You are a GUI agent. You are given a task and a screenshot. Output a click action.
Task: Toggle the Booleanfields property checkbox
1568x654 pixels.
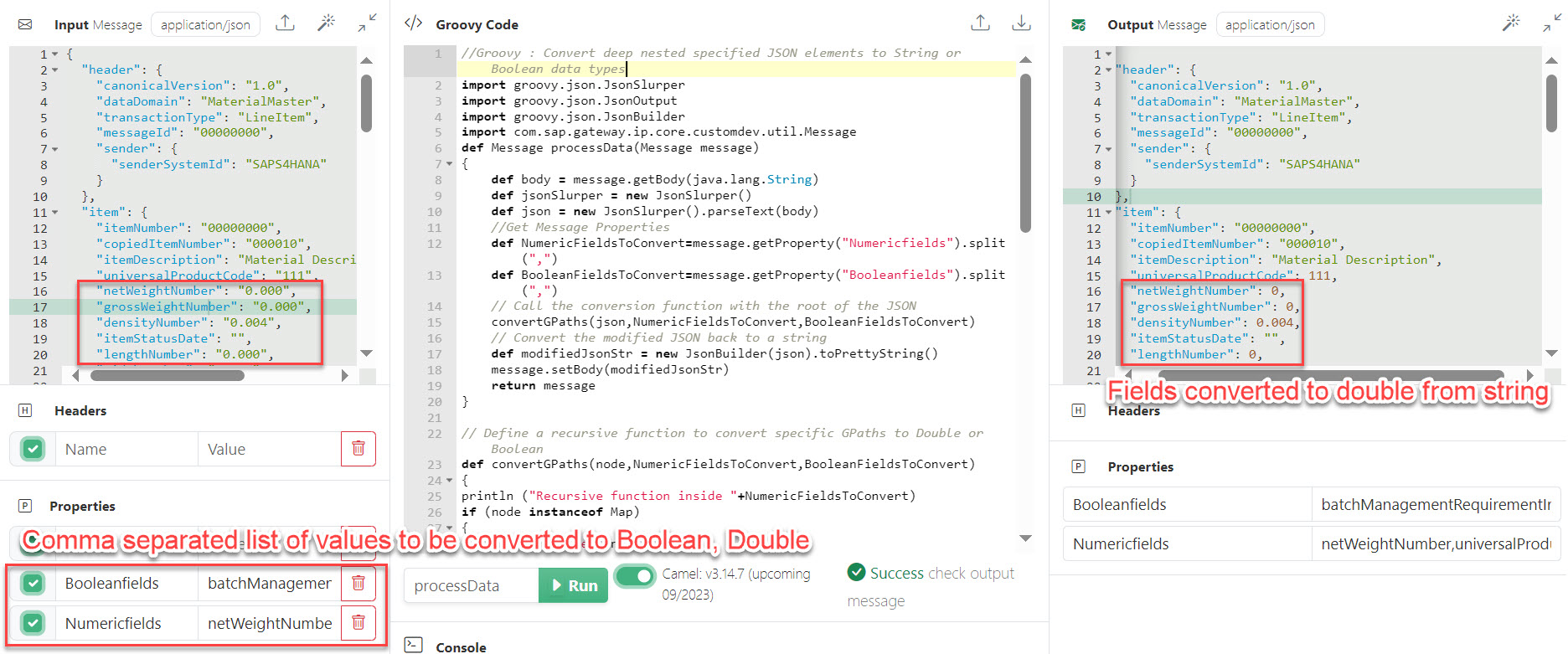click(x=33, y=583)
